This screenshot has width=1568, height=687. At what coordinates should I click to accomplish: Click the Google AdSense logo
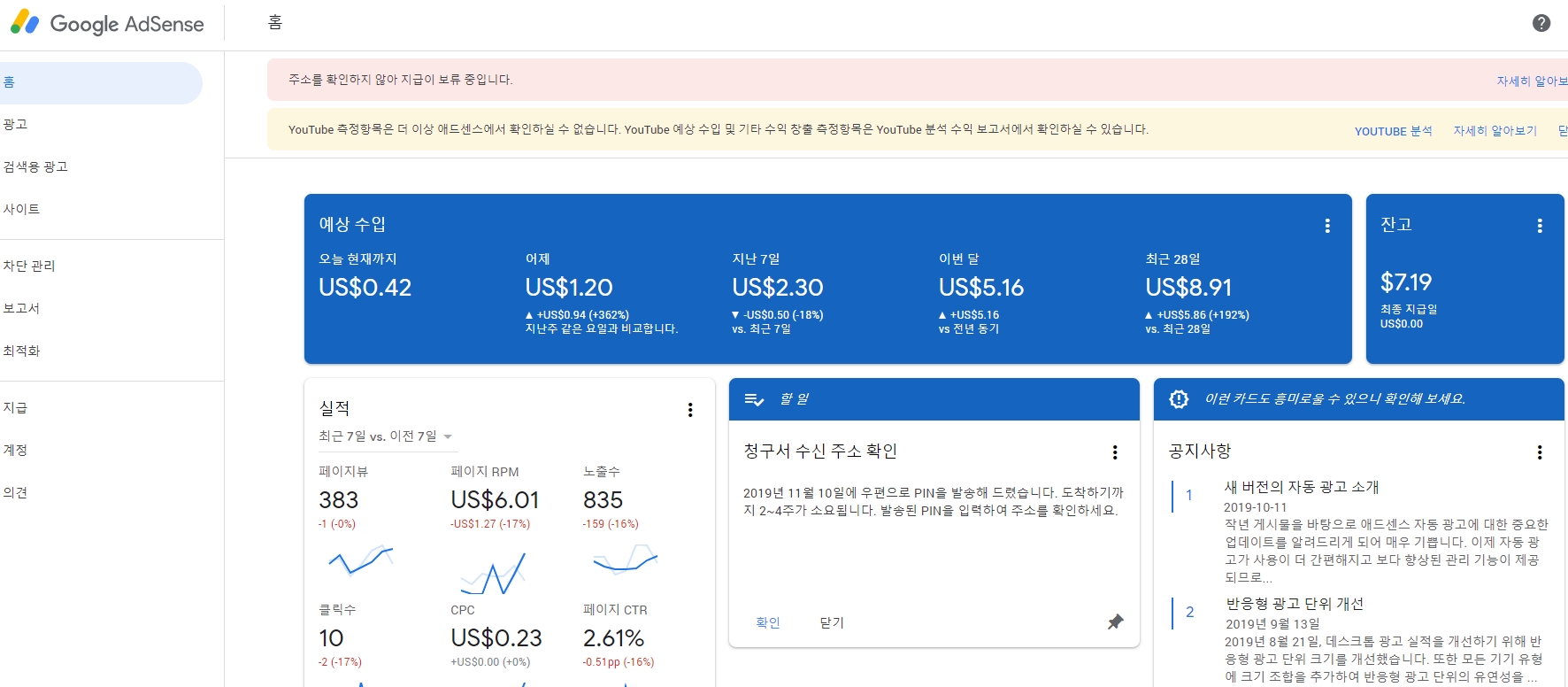click(x=106, y=23)
